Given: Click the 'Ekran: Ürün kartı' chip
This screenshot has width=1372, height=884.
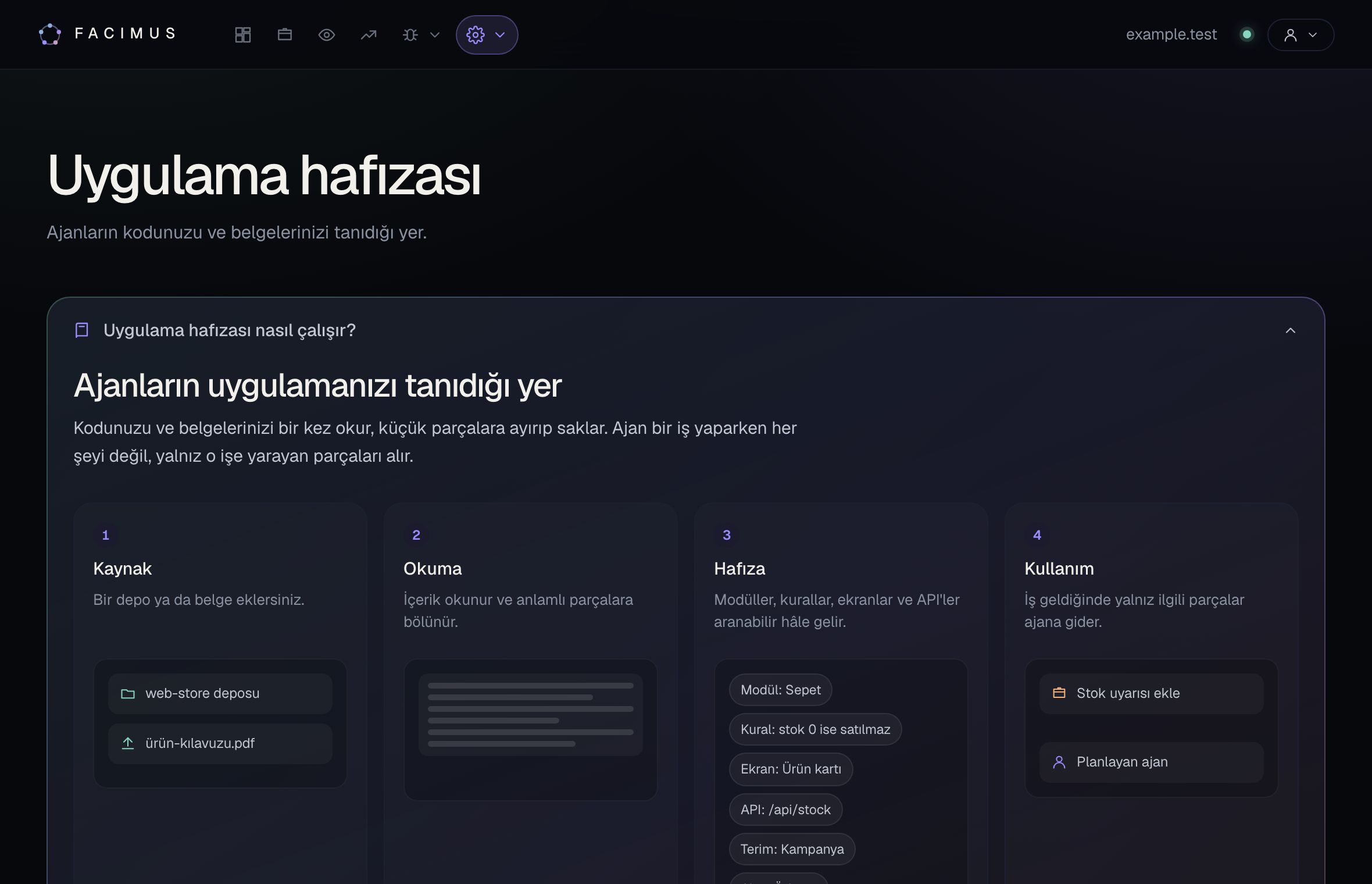Looking at the screenshot, I should 791,769.
